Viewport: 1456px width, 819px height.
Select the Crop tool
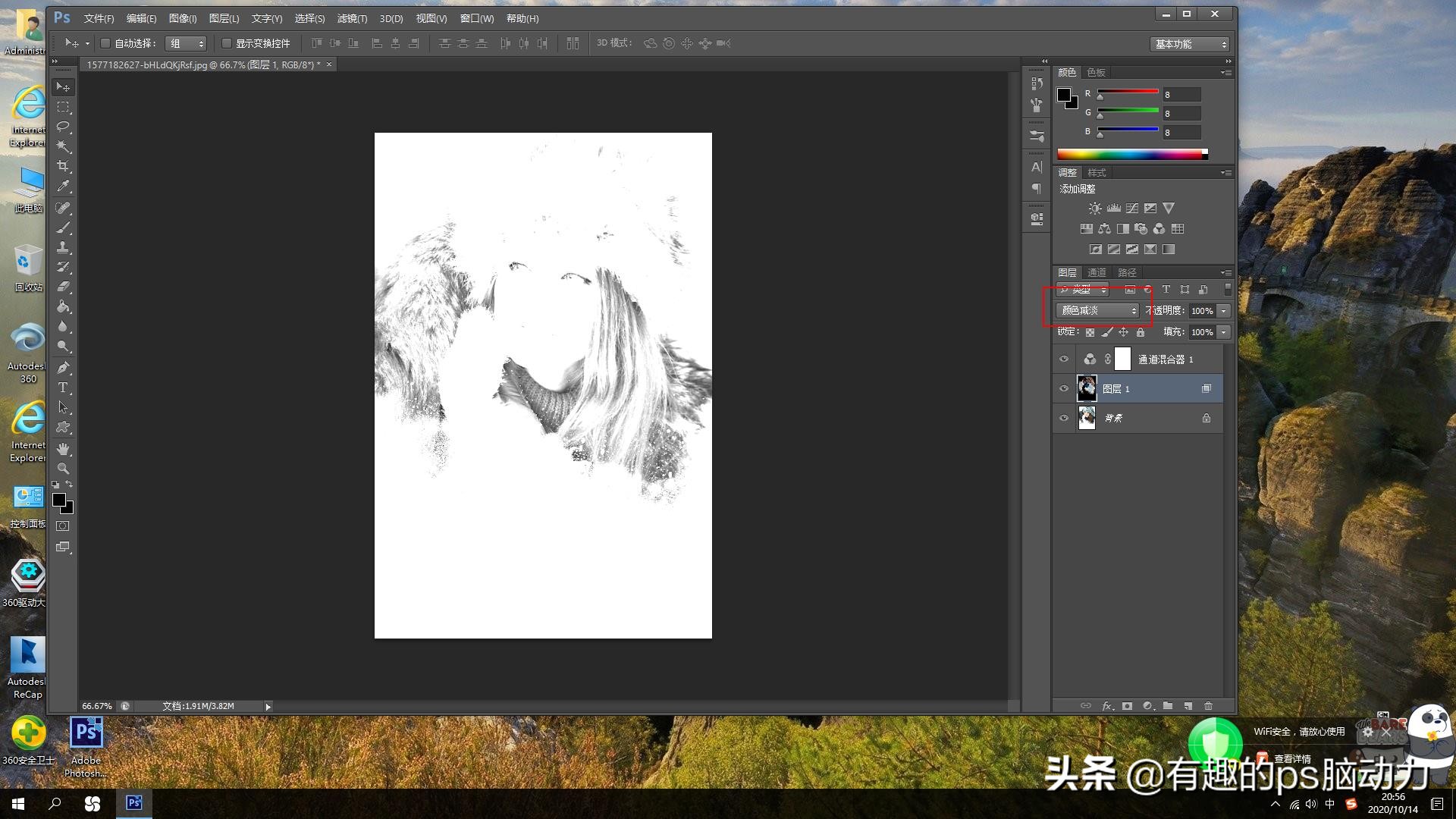click(63, 166)
